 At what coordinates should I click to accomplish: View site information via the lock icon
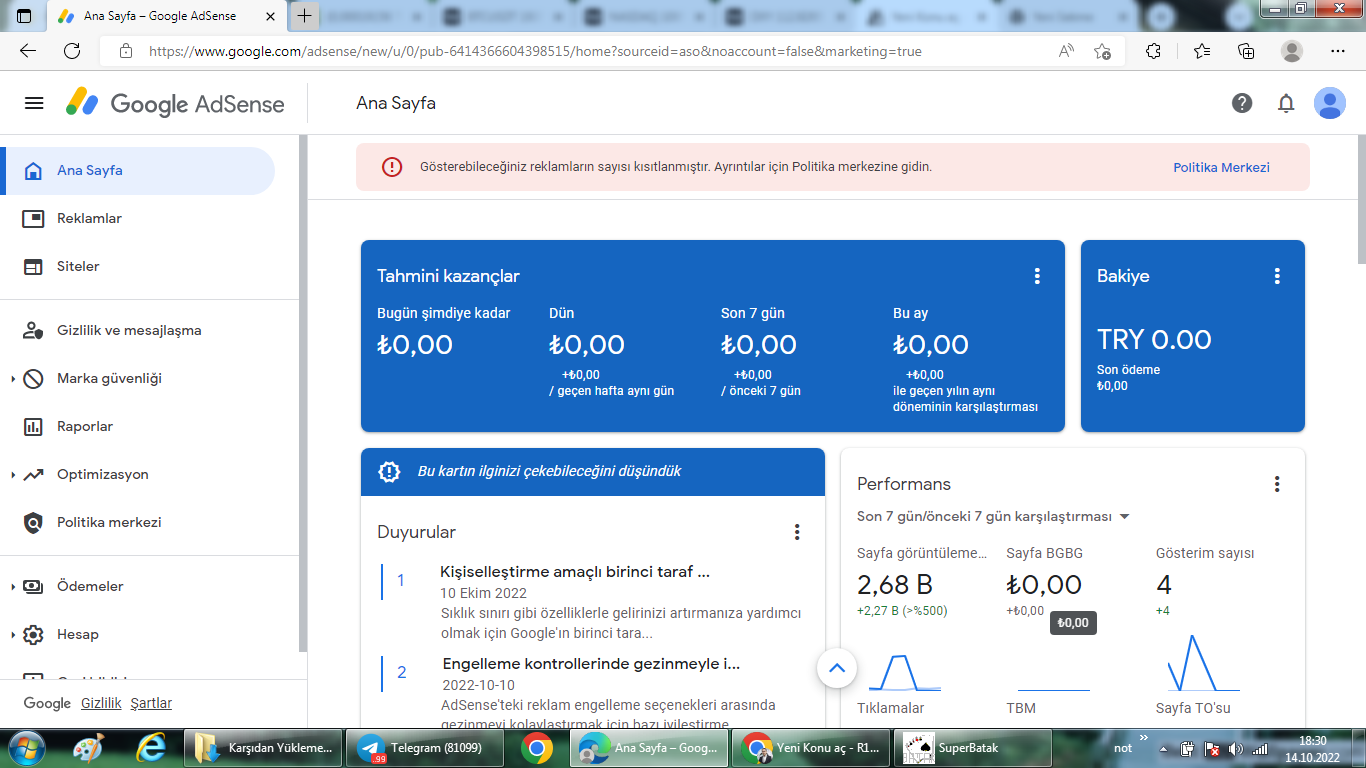(126, 51)
